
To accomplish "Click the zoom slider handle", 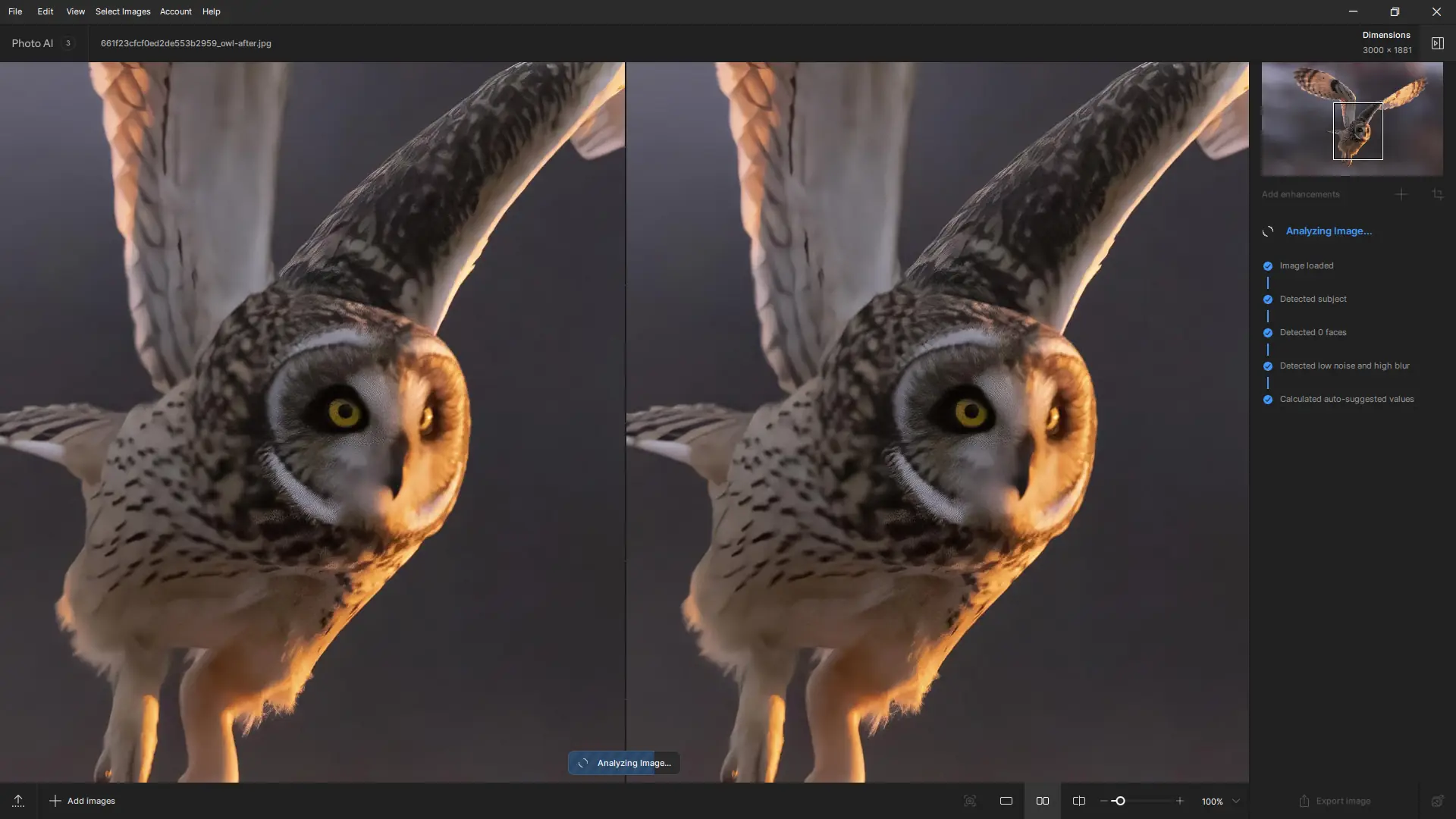I will click(x=1119, y=801).
